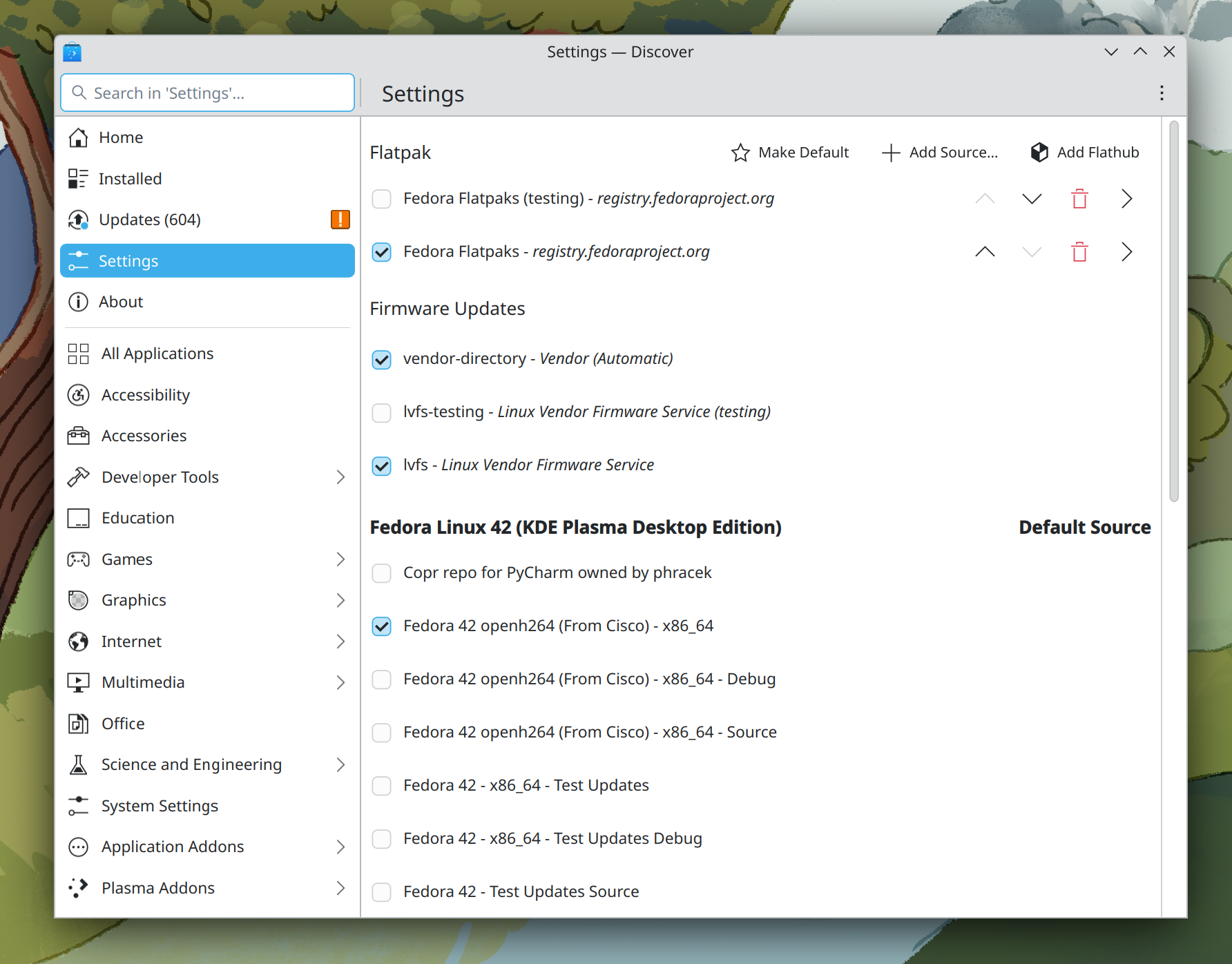
Task: Open Home page from sidebar
Action: 207,137
